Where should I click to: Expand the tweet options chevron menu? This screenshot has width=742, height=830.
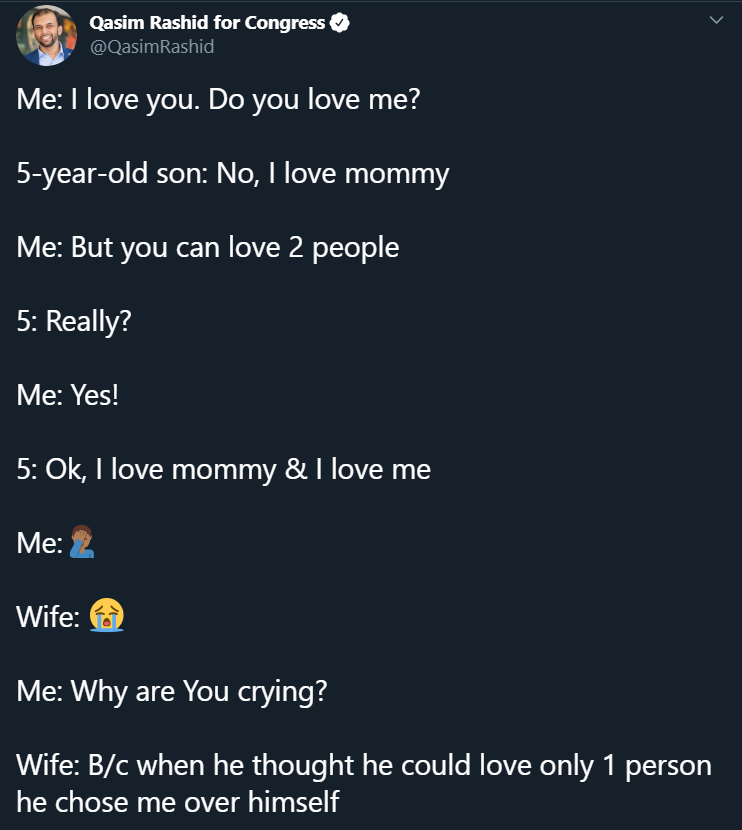coord(716,20)
